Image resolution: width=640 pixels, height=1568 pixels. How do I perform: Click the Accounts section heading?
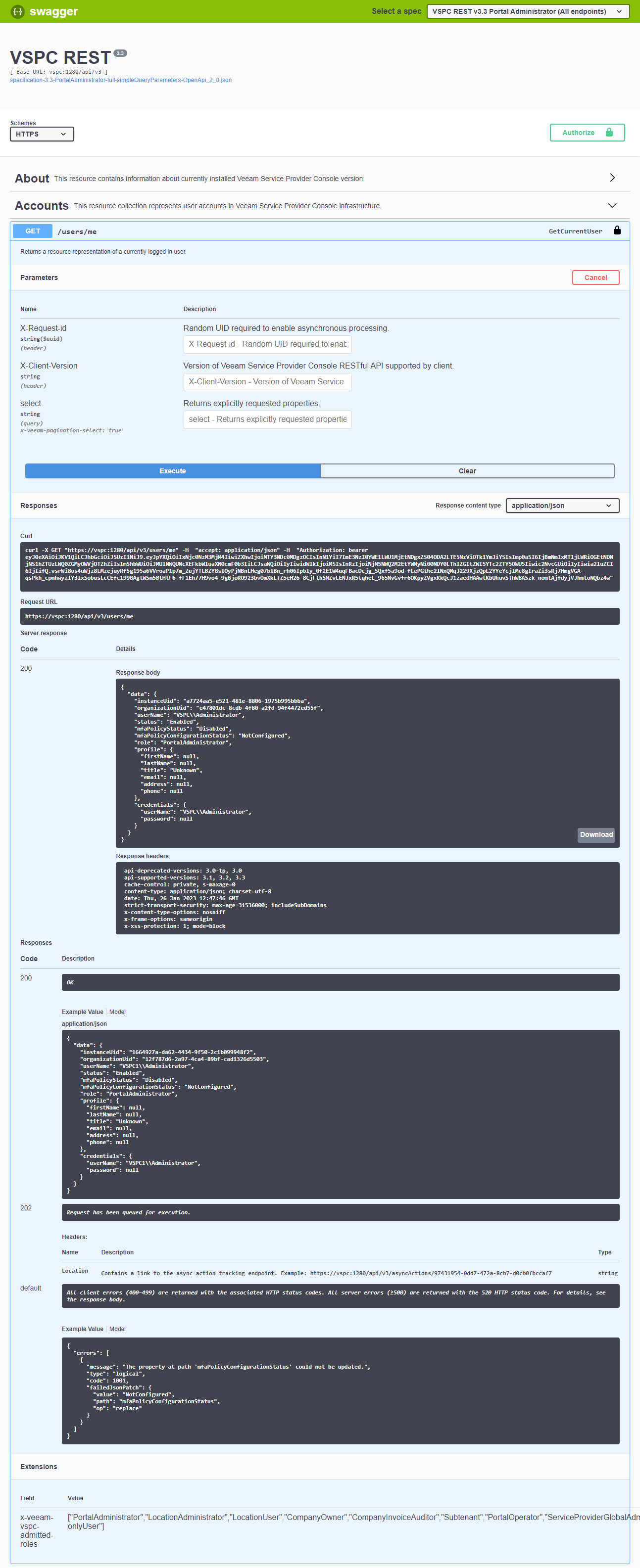[42, 206]
